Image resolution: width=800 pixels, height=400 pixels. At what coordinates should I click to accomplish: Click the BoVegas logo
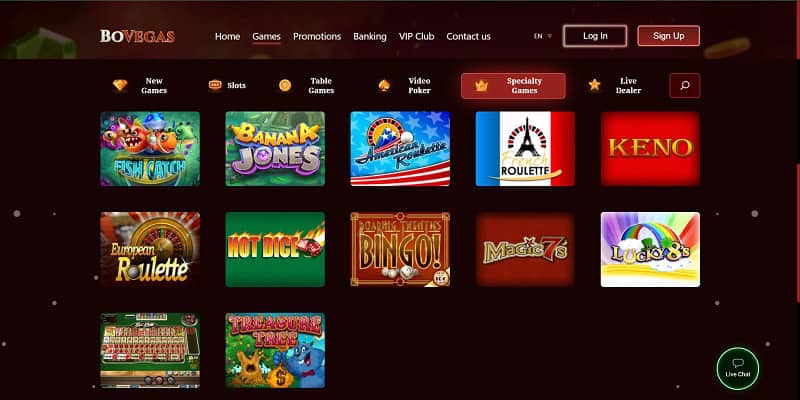pos(137,36)
